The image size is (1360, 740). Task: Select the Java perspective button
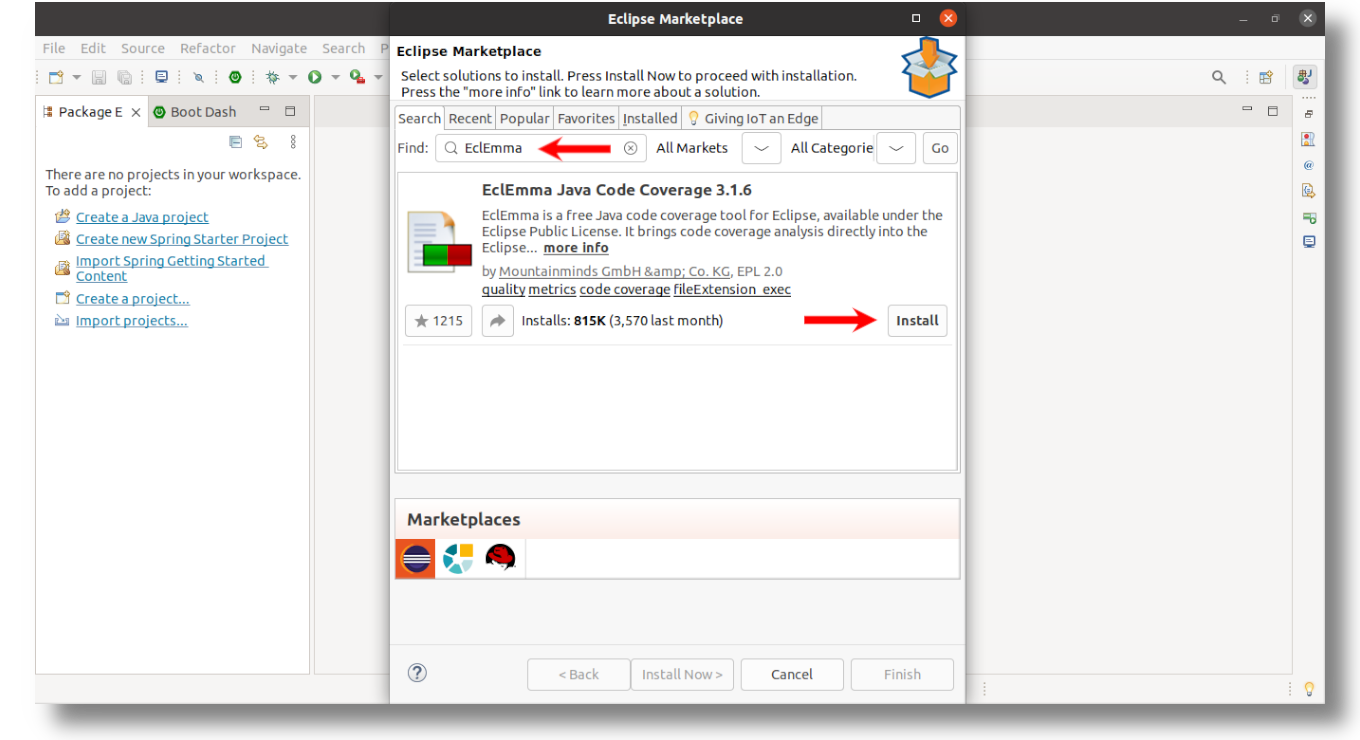pos(1304,77)
